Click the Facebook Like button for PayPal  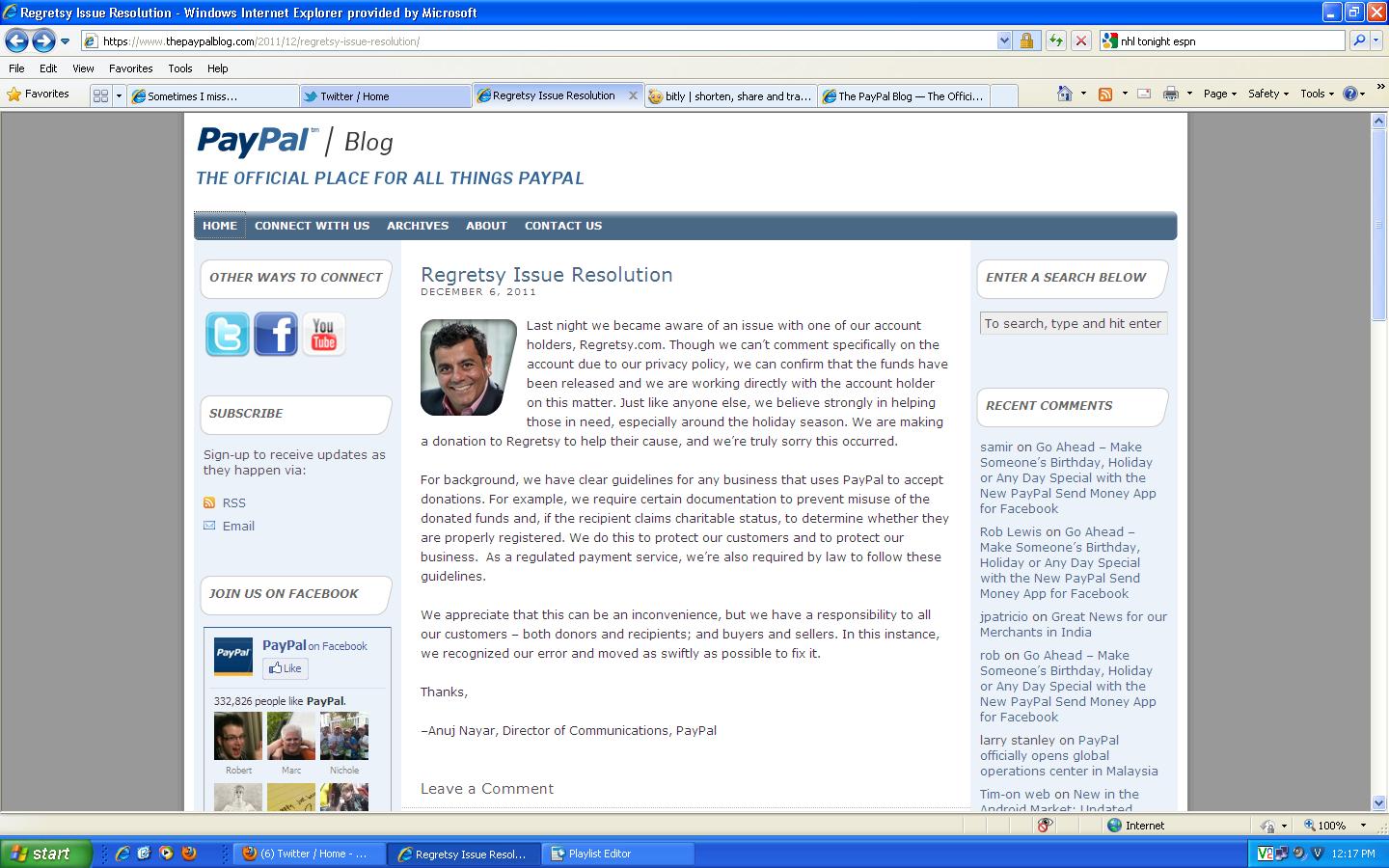coord(286,668)
